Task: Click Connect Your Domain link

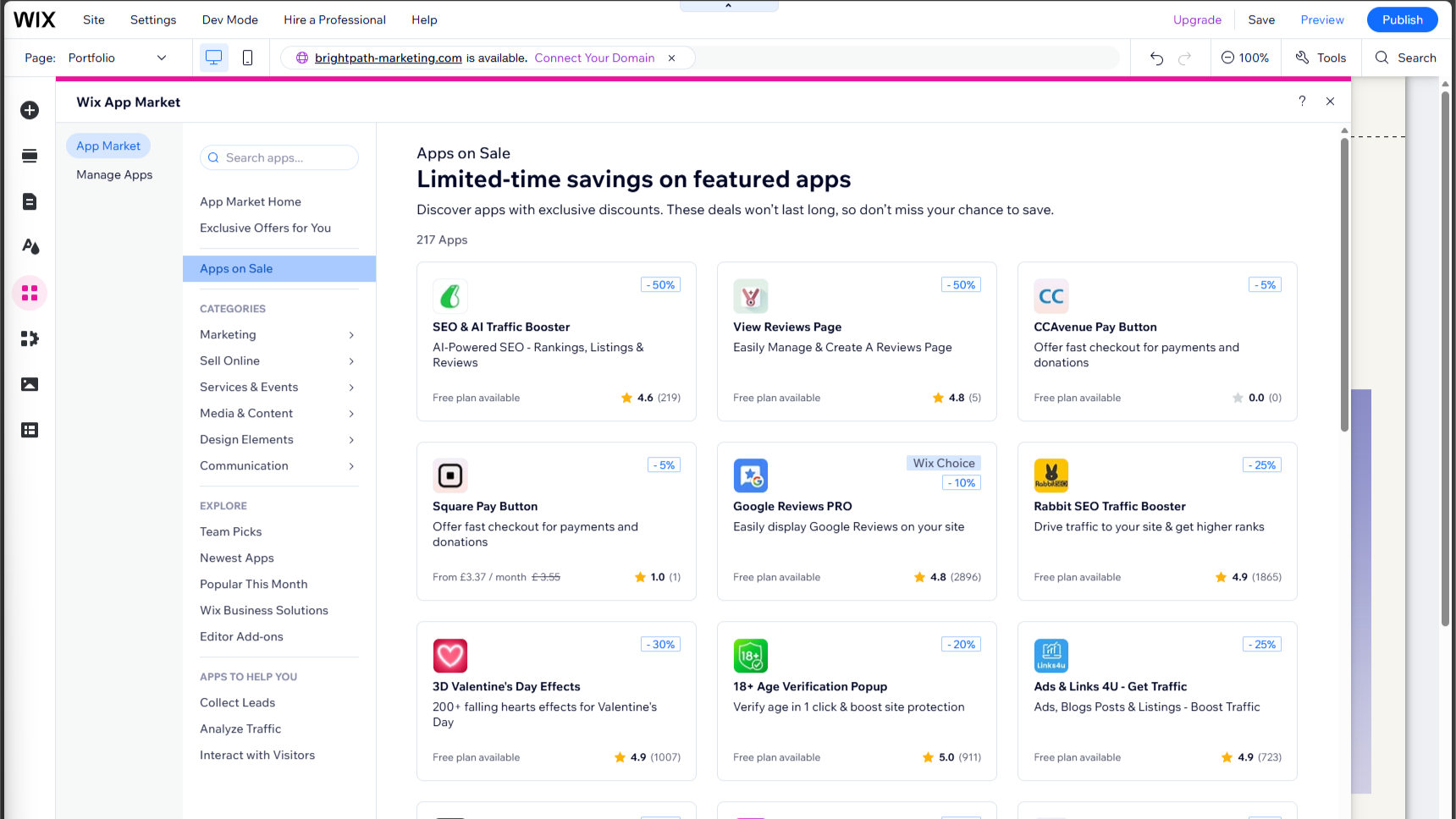Action: tap(594, 58)
